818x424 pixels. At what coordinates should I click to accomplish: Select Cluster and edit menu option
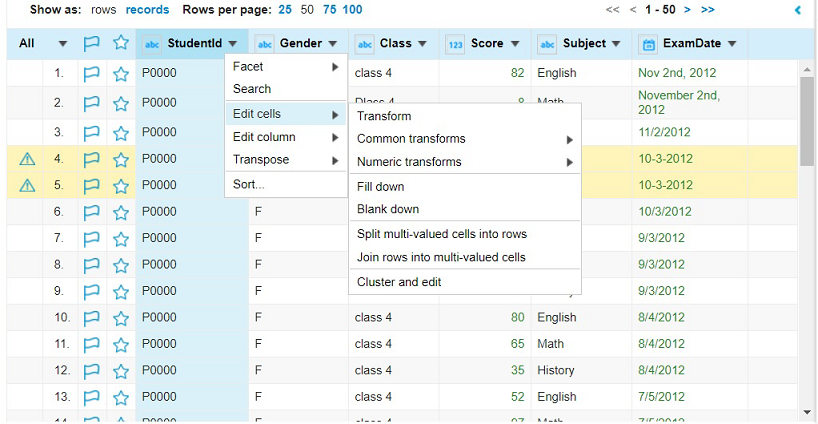(399, 282)
